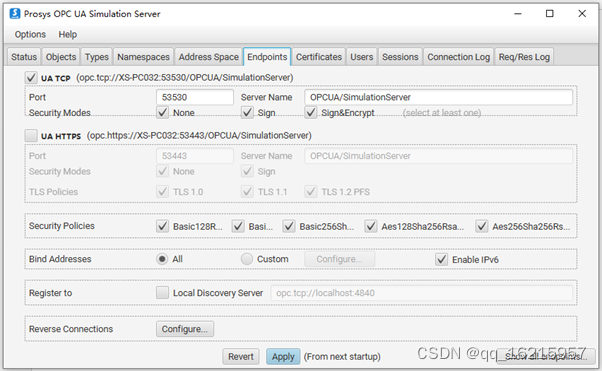
Task: Toggle UA TCP Sign security mode
Action: pos(247,113)
